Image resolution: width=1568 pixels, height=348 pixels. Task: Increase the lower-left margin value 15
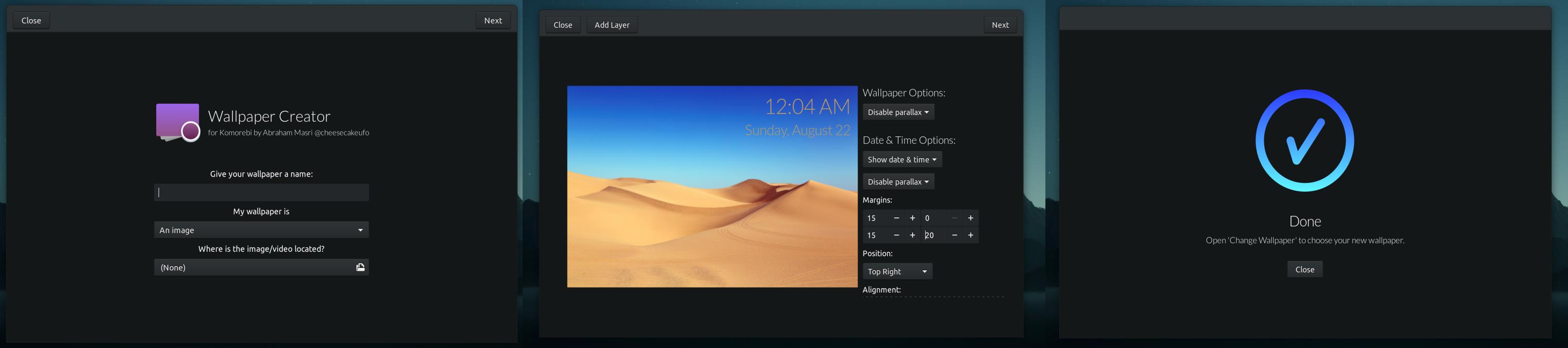913,235
